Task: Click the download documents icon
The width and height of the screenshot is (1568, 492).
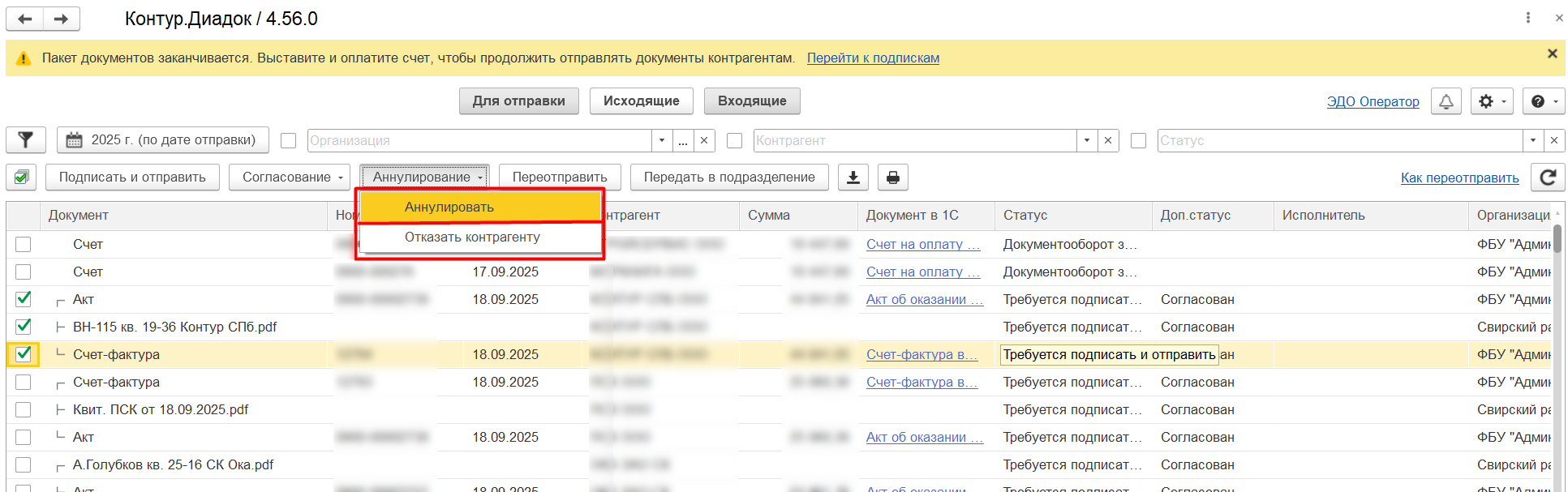Action: tap(853, 178)
